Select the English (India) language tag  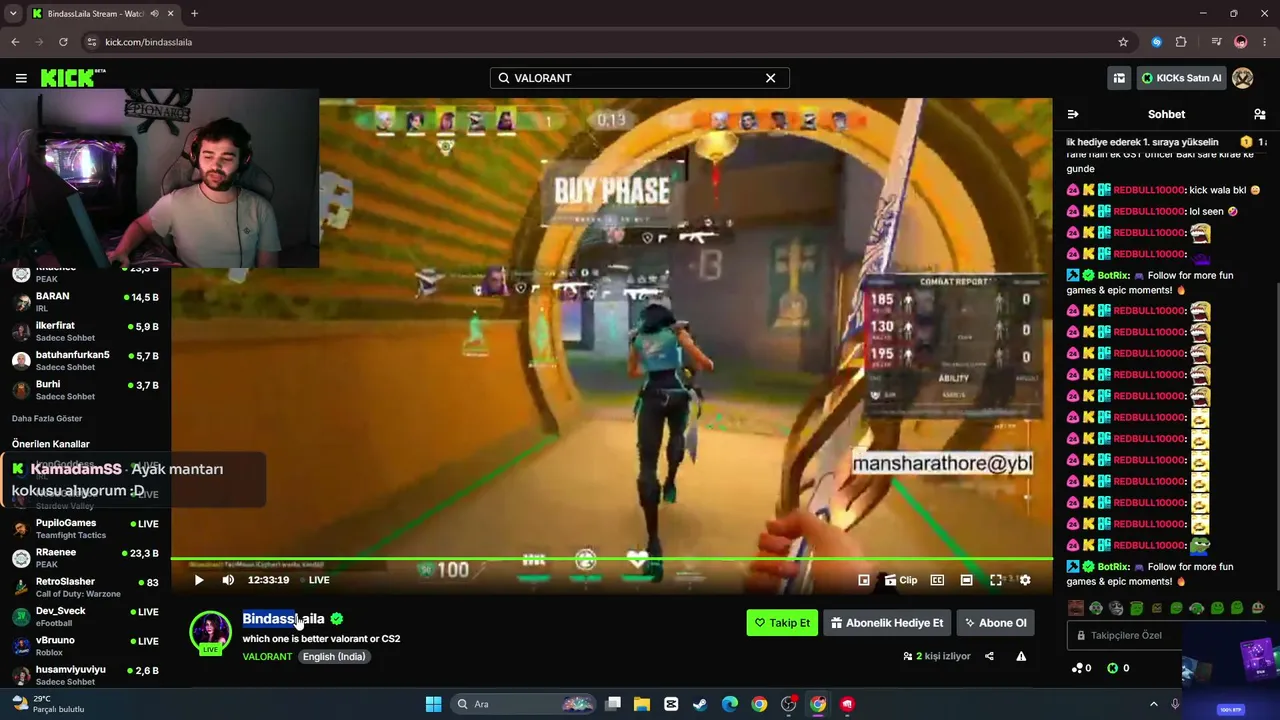coord(334,657)
